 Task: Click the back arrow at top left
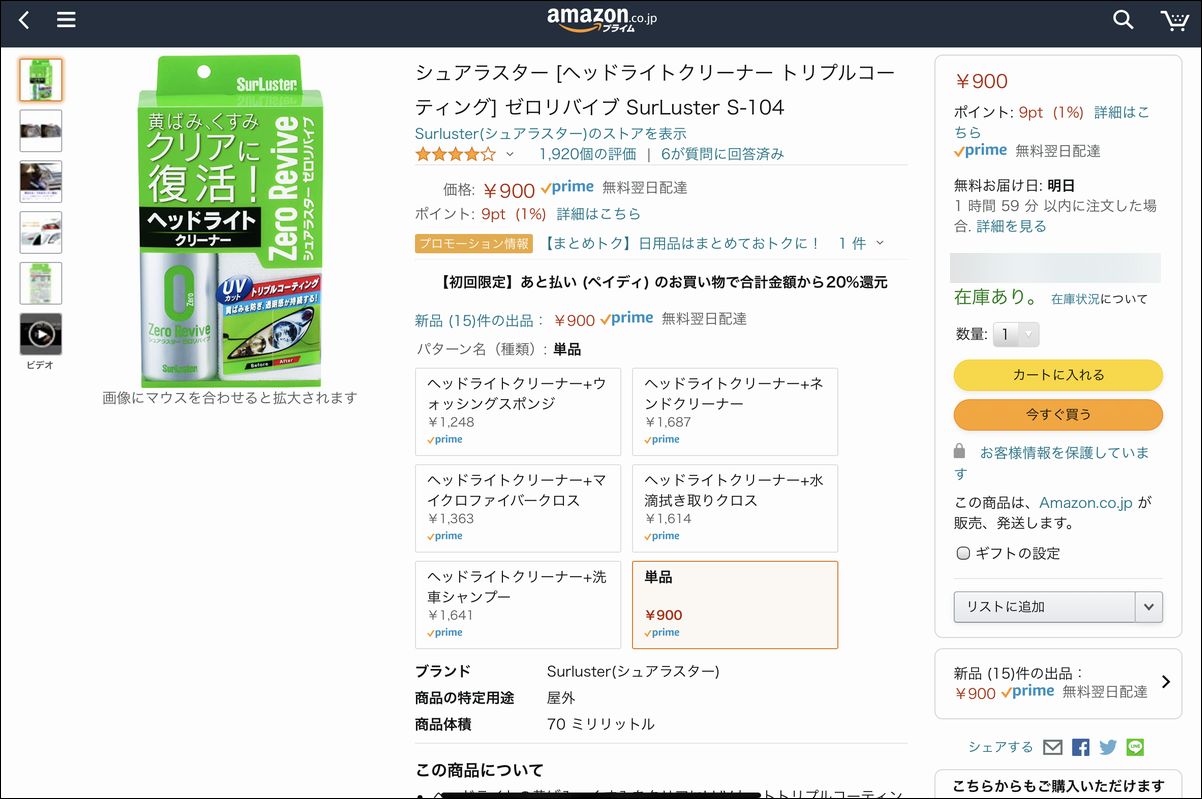(x=22, y=19)
